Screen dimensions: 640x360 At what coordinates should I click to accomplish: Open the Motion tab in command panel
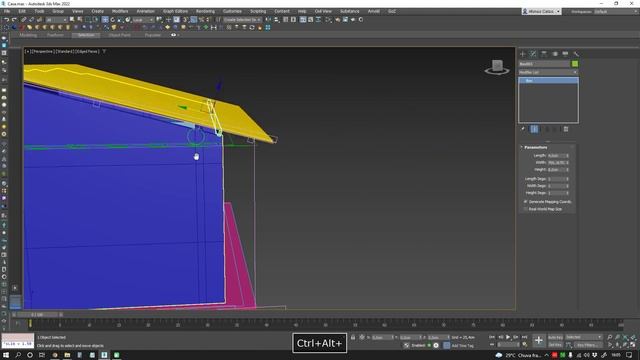pos(555,54)
